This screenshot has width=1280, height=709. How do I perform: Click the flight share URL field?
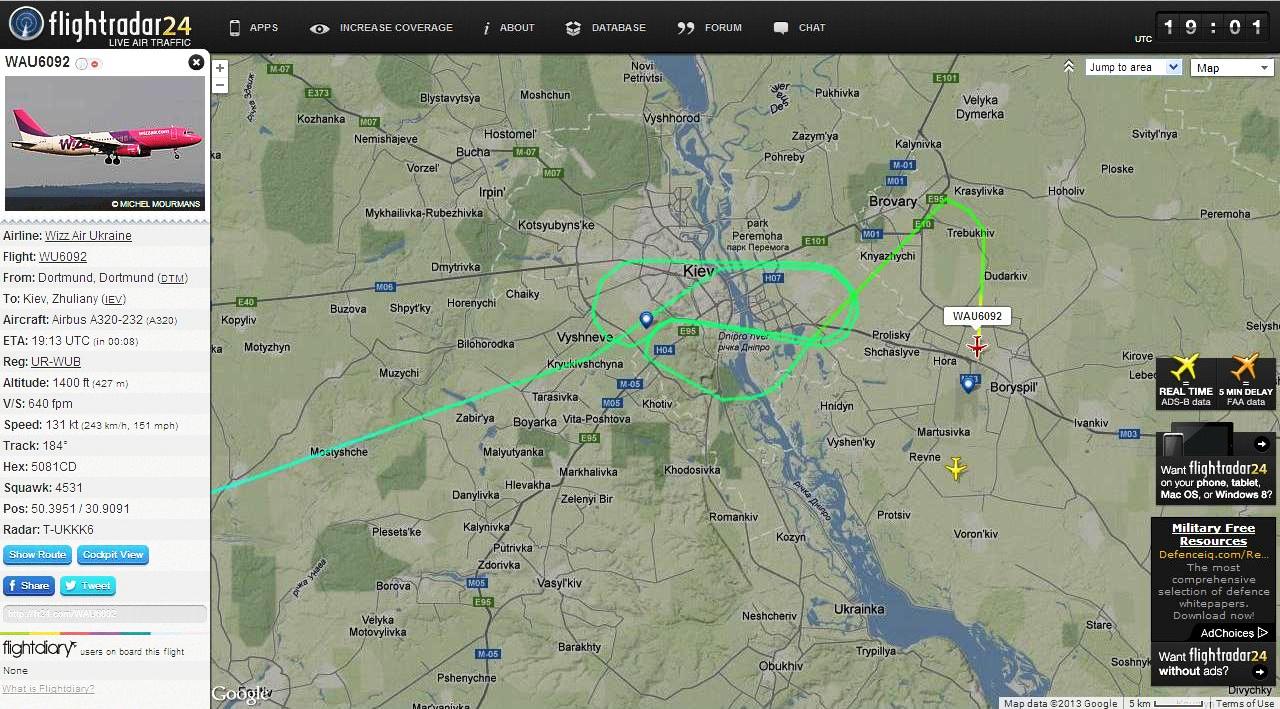pos(104,614)
